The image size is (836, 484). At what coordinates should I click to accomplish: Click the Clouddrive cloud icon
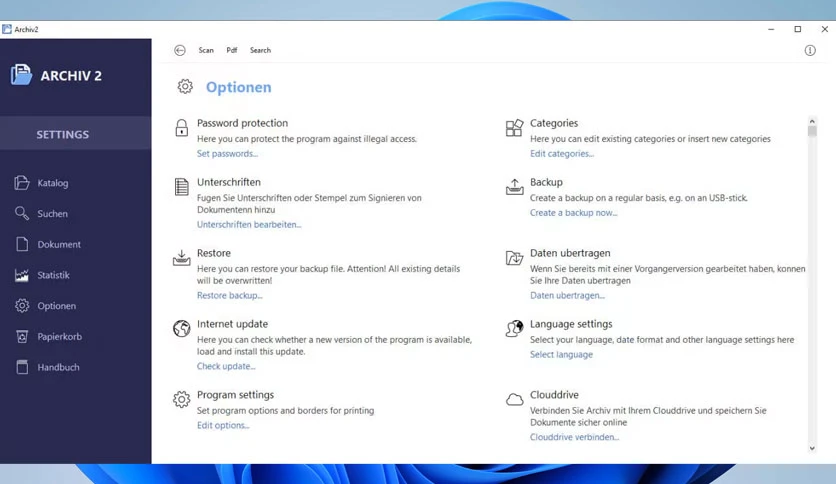click(x=515, y=399)
